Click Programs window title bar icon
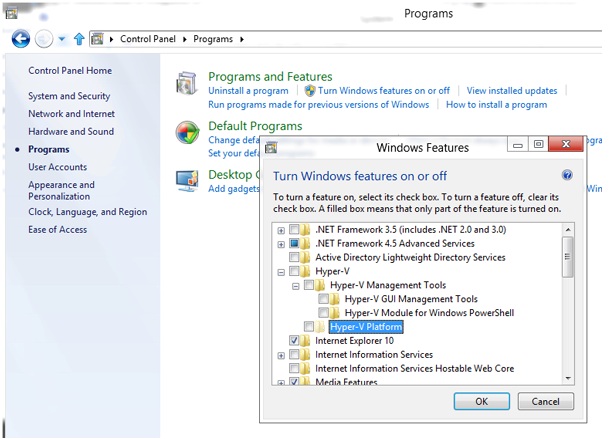This screenshot has width=616, height=439. click(11, 14)
